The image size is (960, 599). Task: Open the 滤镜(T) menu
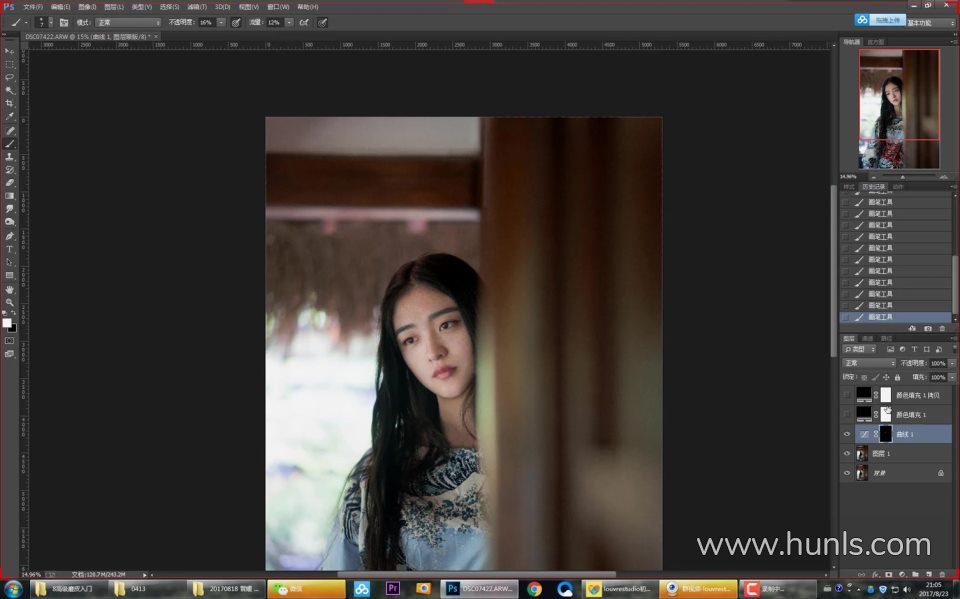click(197, 7)
